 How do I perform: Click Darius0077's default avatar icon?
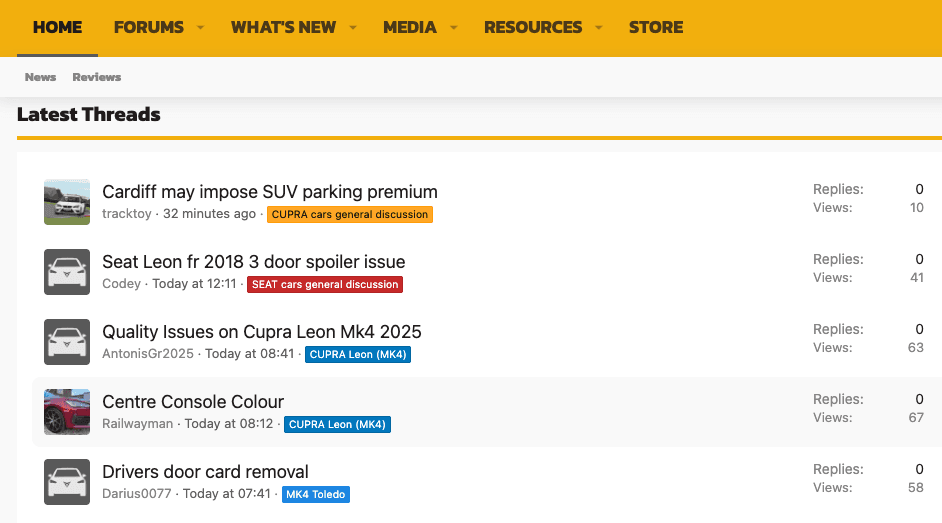tap(67, 482)
